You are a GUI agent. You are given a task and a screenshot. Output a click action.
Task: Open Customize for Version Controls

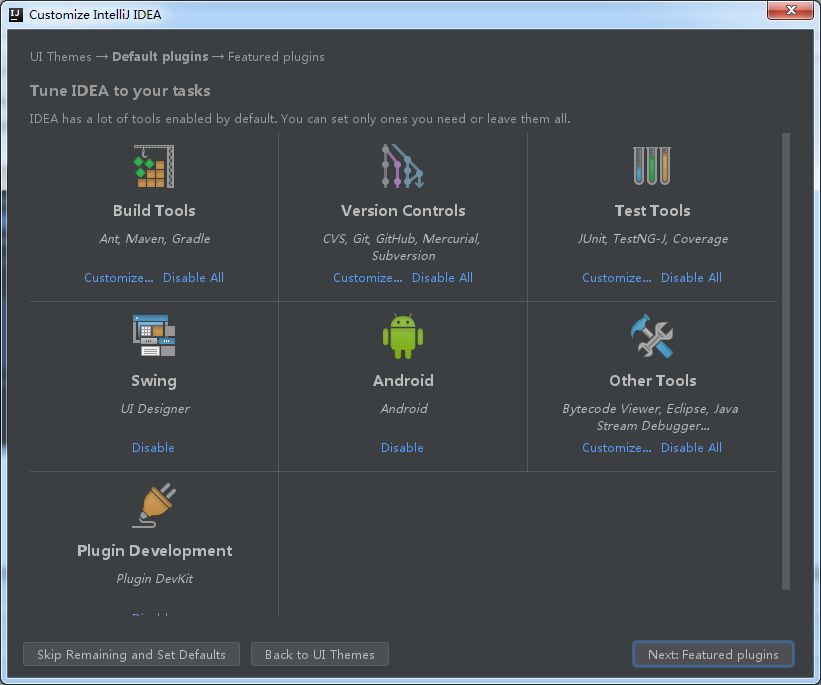368,278
